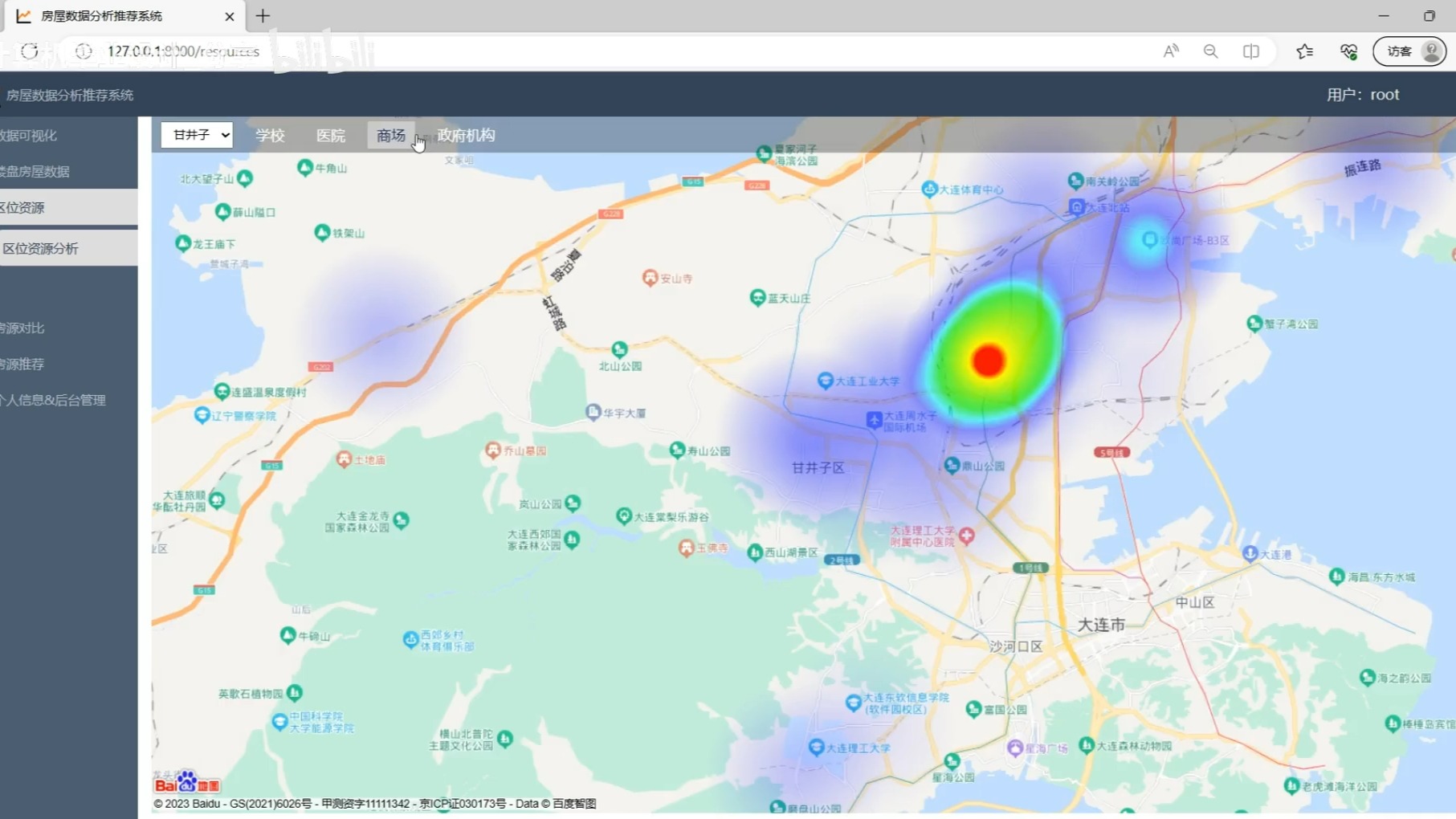Click the 英歌石植物园 marker
Image resolution: width=1456 pixels, height=819 pixels.
point(295,692)
